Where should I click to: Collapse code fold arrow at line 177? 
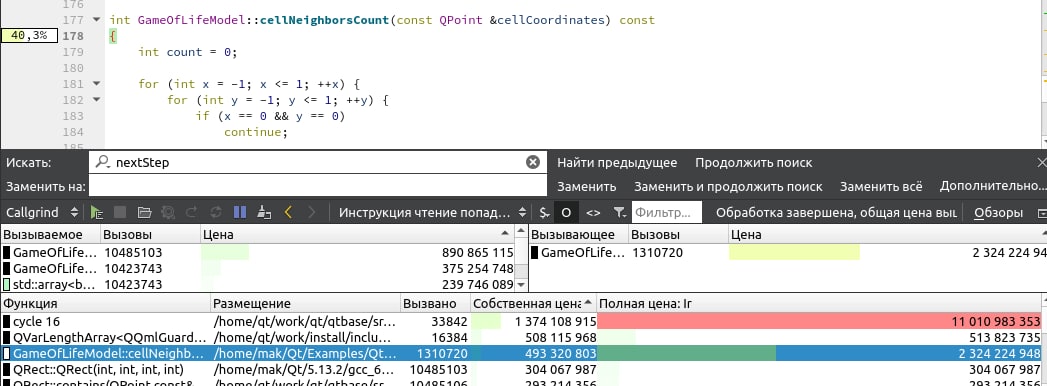point(96,20)
